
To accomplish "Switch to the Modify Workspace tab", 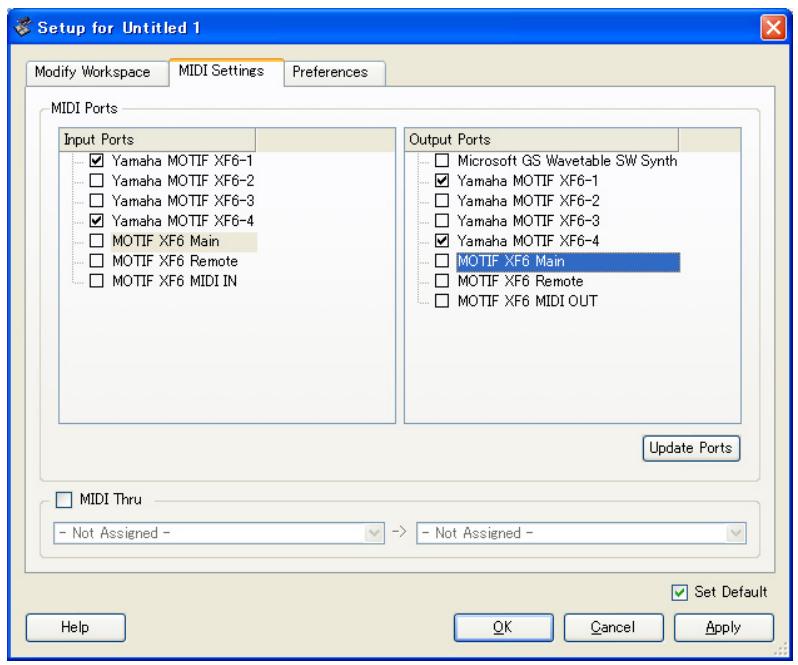I will (x=97, y=72).
